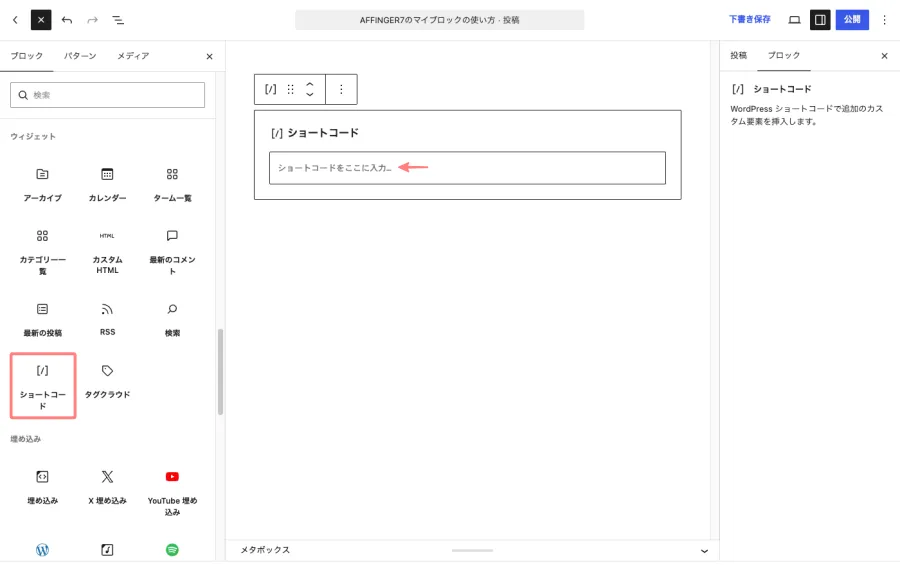Click the ウィジェット category heading
The image size is (900, 565).
pyautogui.click(x=33, y=137)
